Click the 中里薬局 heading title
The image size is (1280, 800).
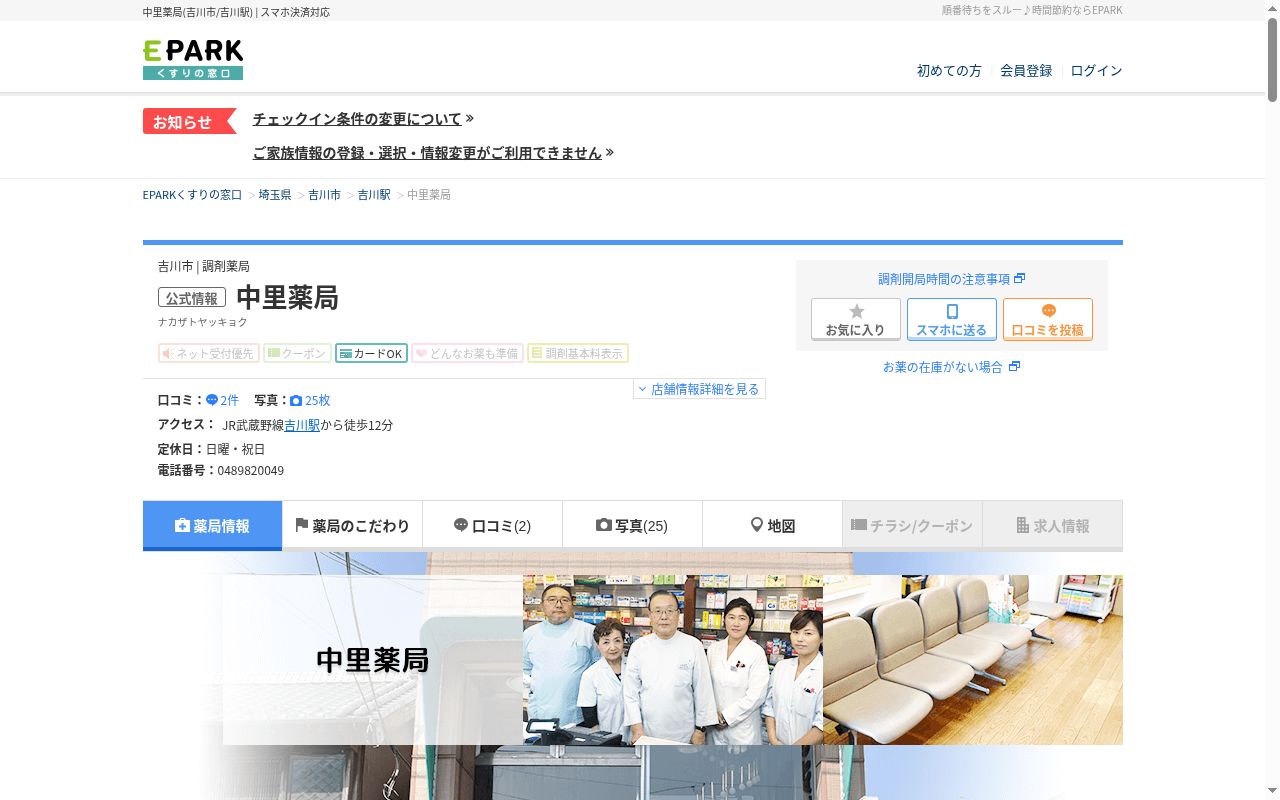pyautogui.click(x=287, y=298)
